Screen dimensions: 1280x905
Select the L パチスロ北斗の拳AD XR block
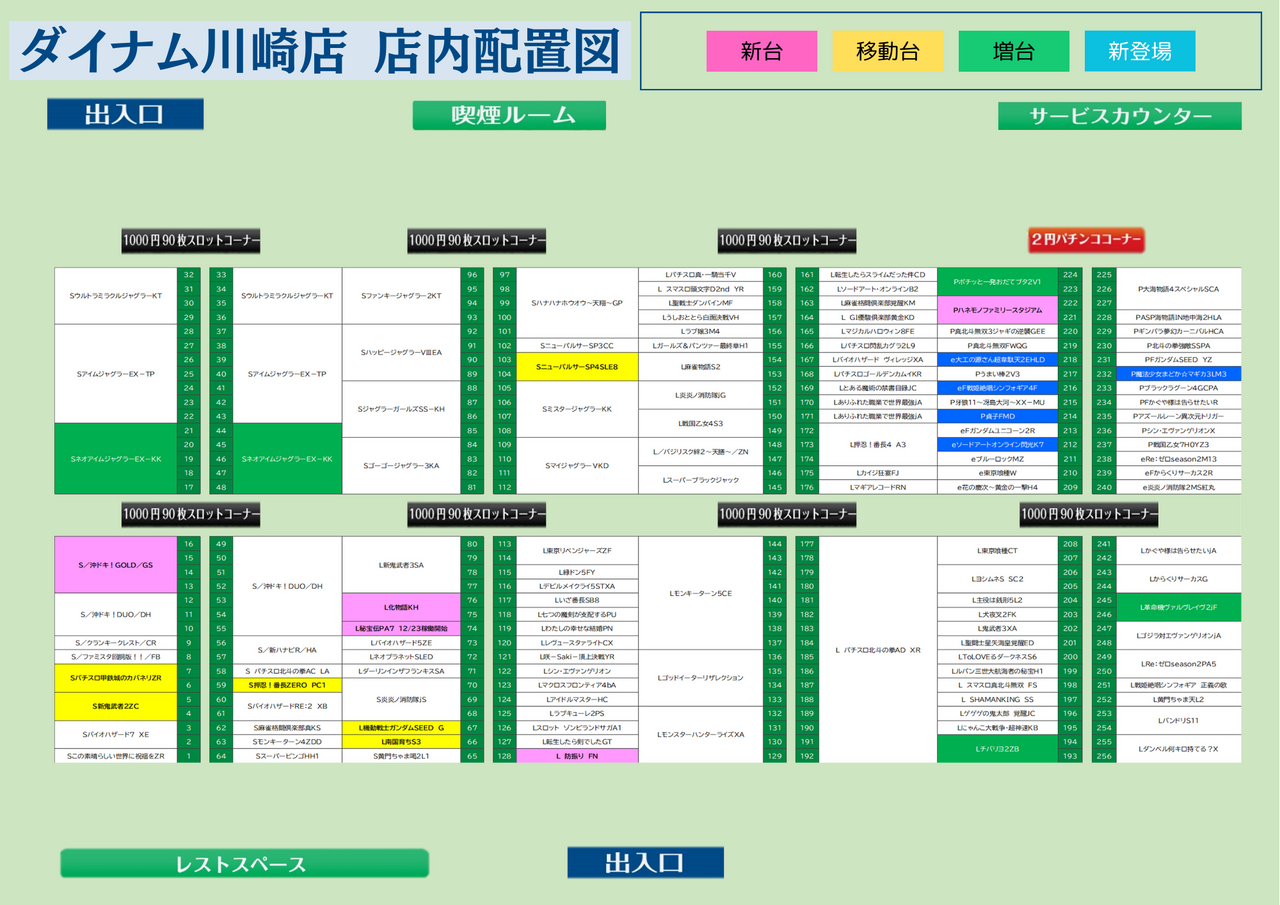(x=877, y=649)
